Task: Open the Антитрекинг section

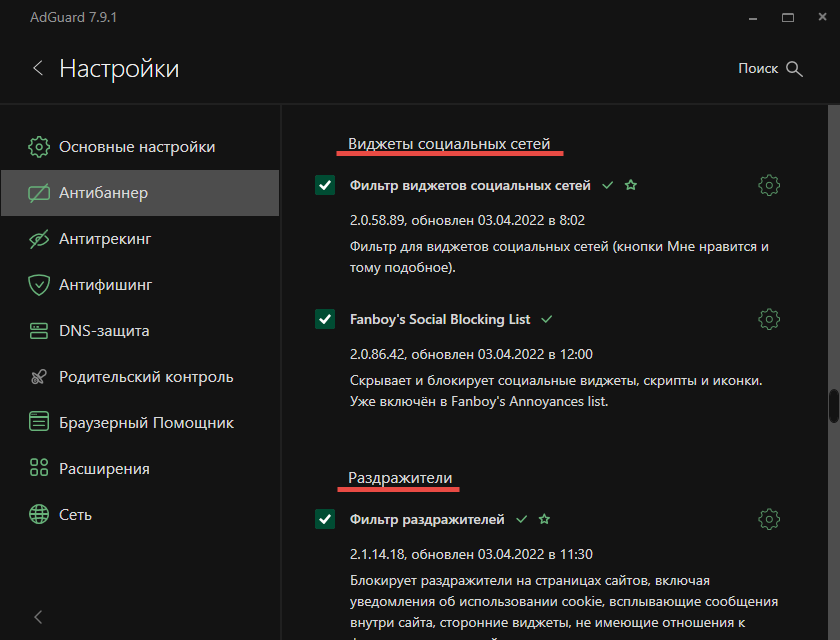Action: click(140, 239)
